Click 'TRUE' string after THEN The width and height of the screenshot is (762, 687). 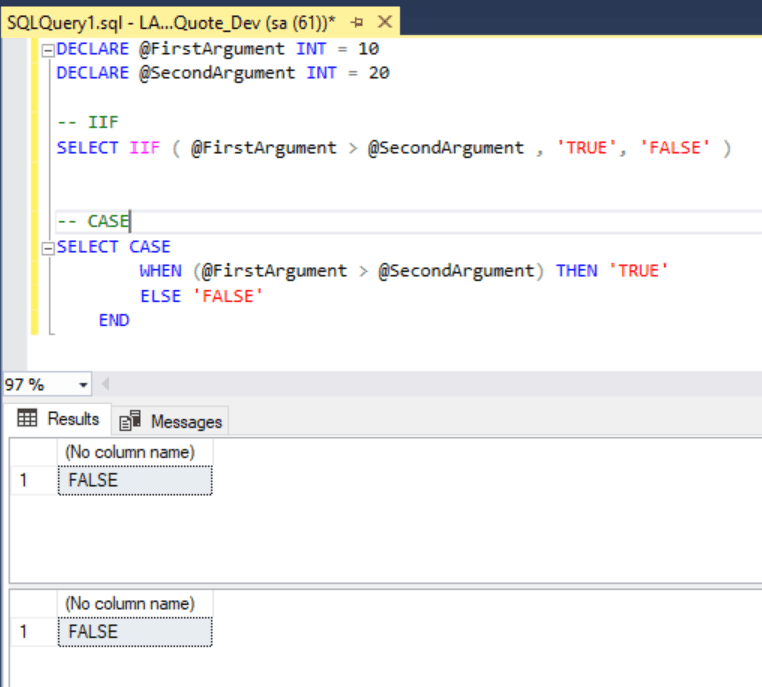pyautogui.click(x=639, y=271)
